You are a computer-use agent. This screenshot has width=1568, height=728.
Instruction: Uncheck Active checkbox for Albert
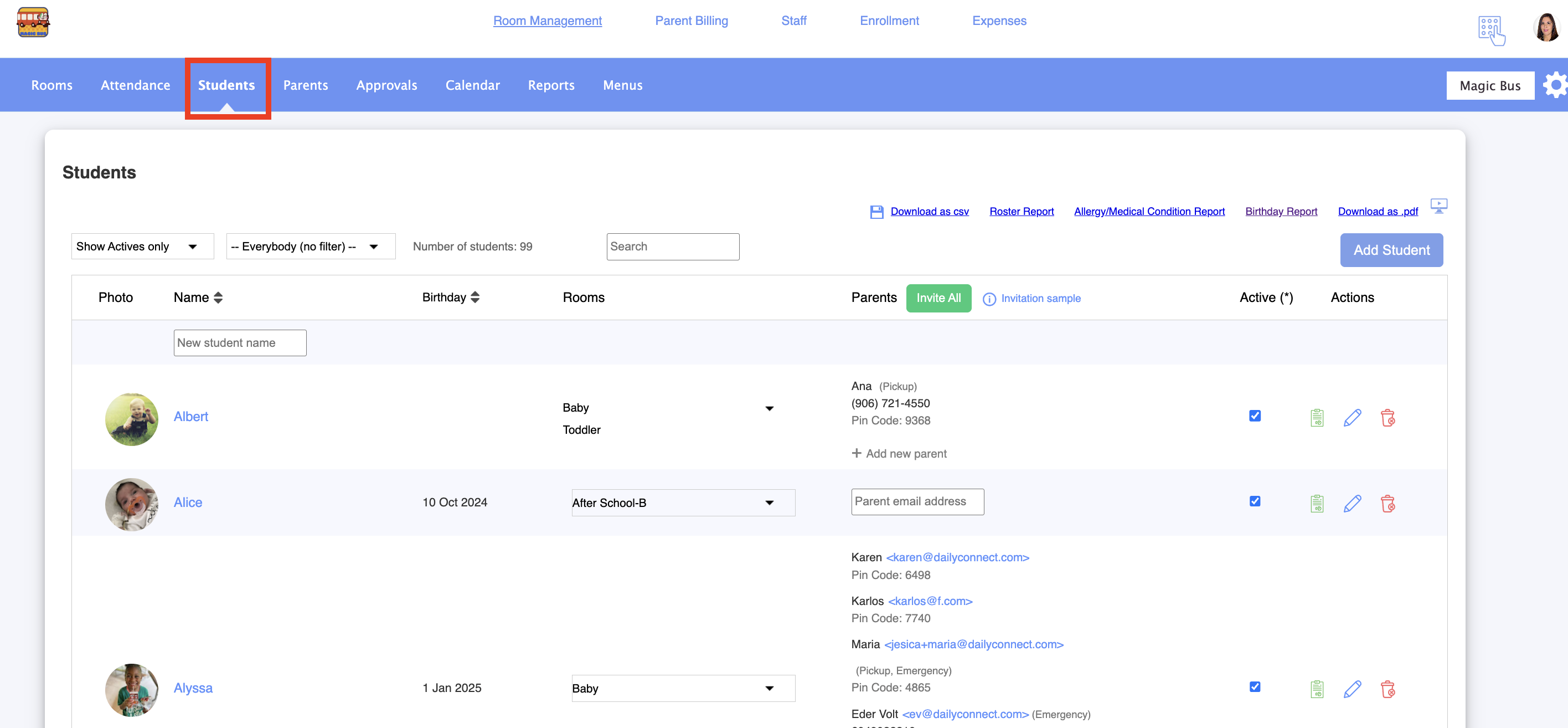tap(1255, 416)
